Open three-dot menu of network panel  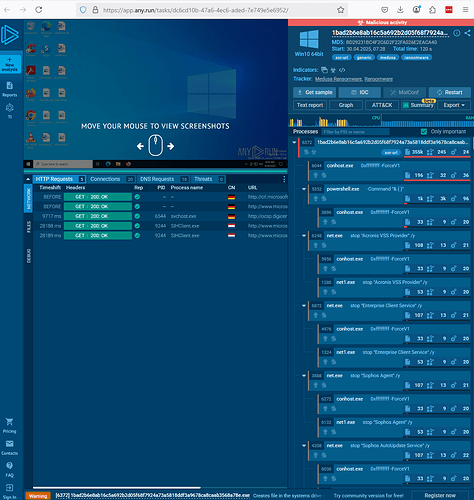coord(284,179)
